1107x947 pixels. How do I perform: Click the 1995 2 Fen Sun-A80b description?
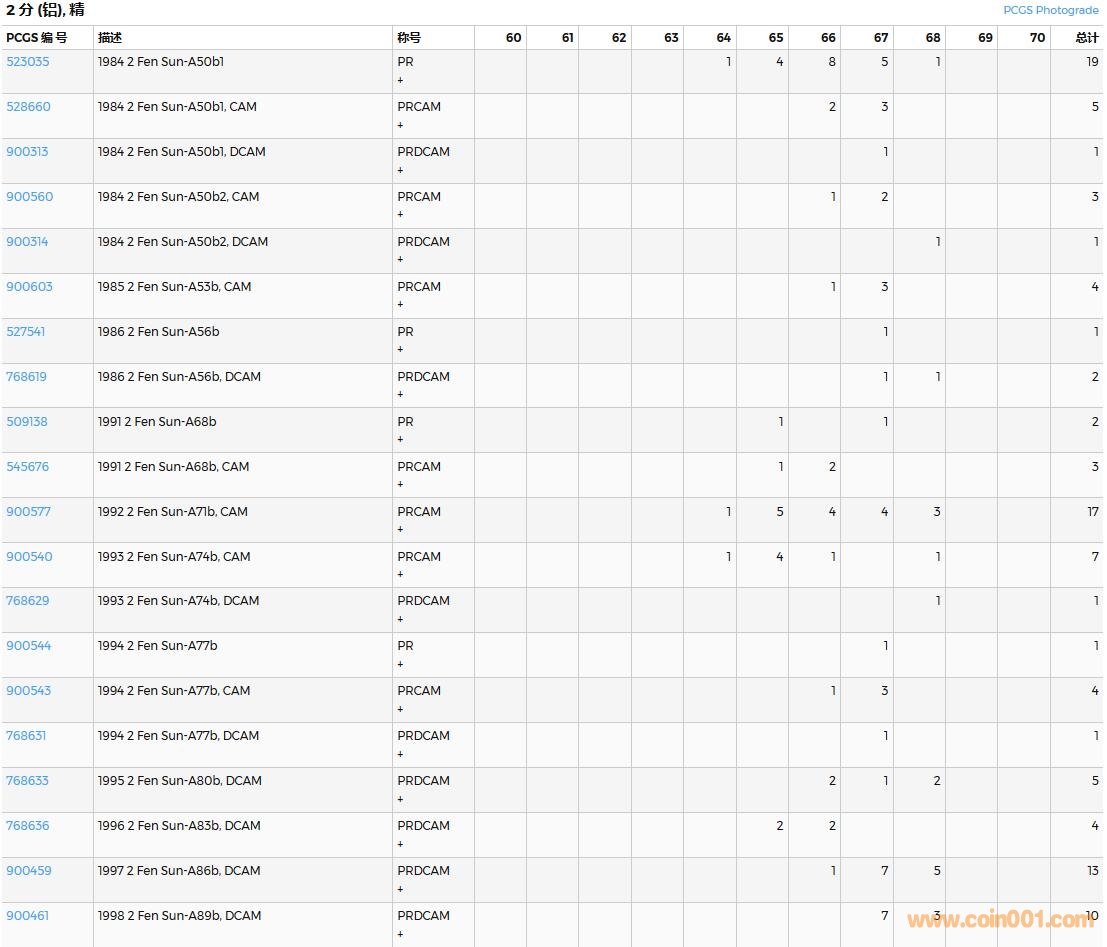180,781
